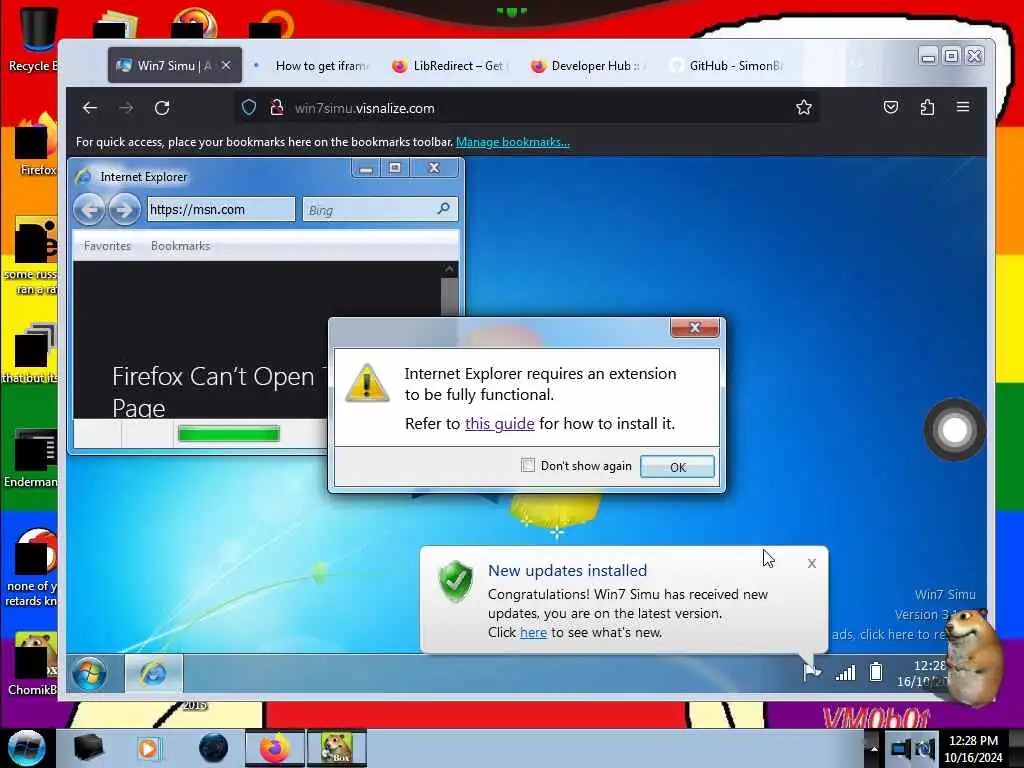Viewport: 1024px width, 768px height.
Task: Tick the Don't show again checkbox
Action: click(x=528, y=465)
